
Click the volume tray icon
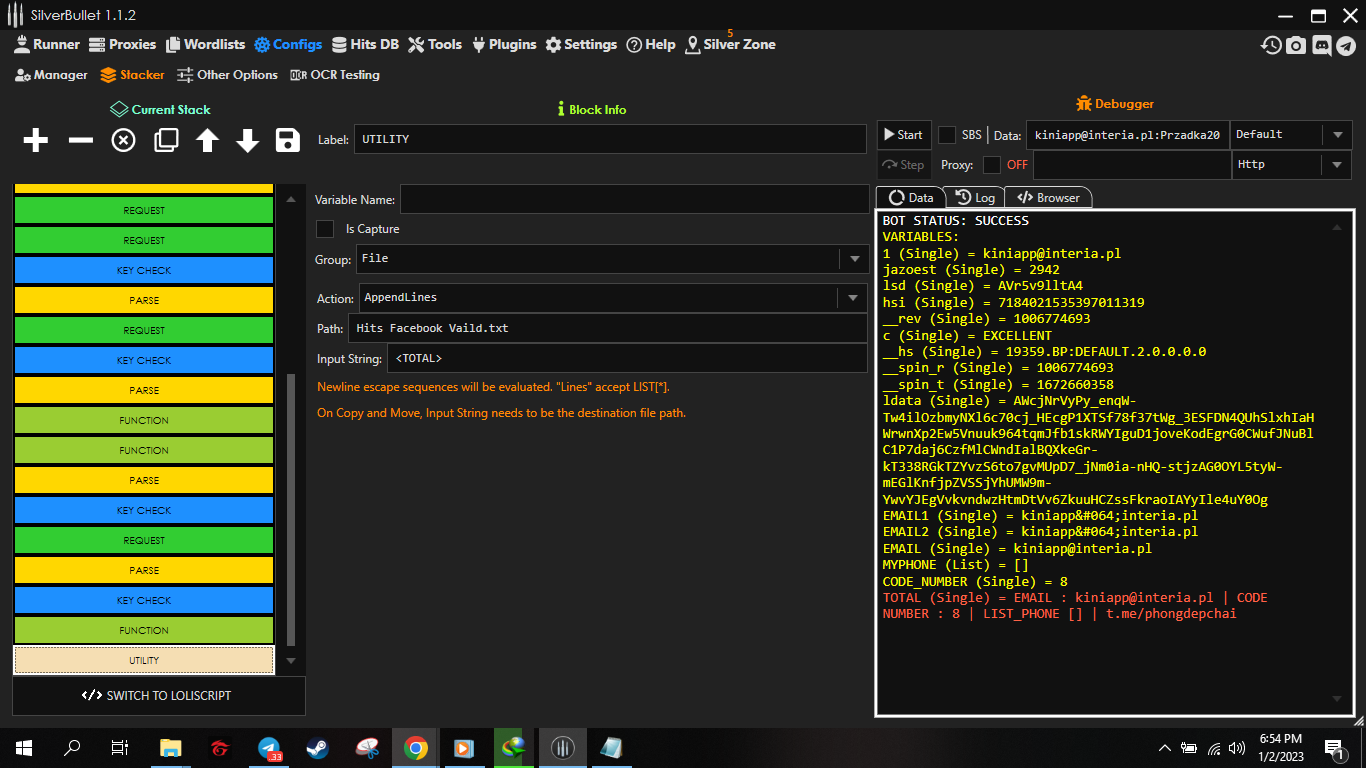coord(1238,747)
